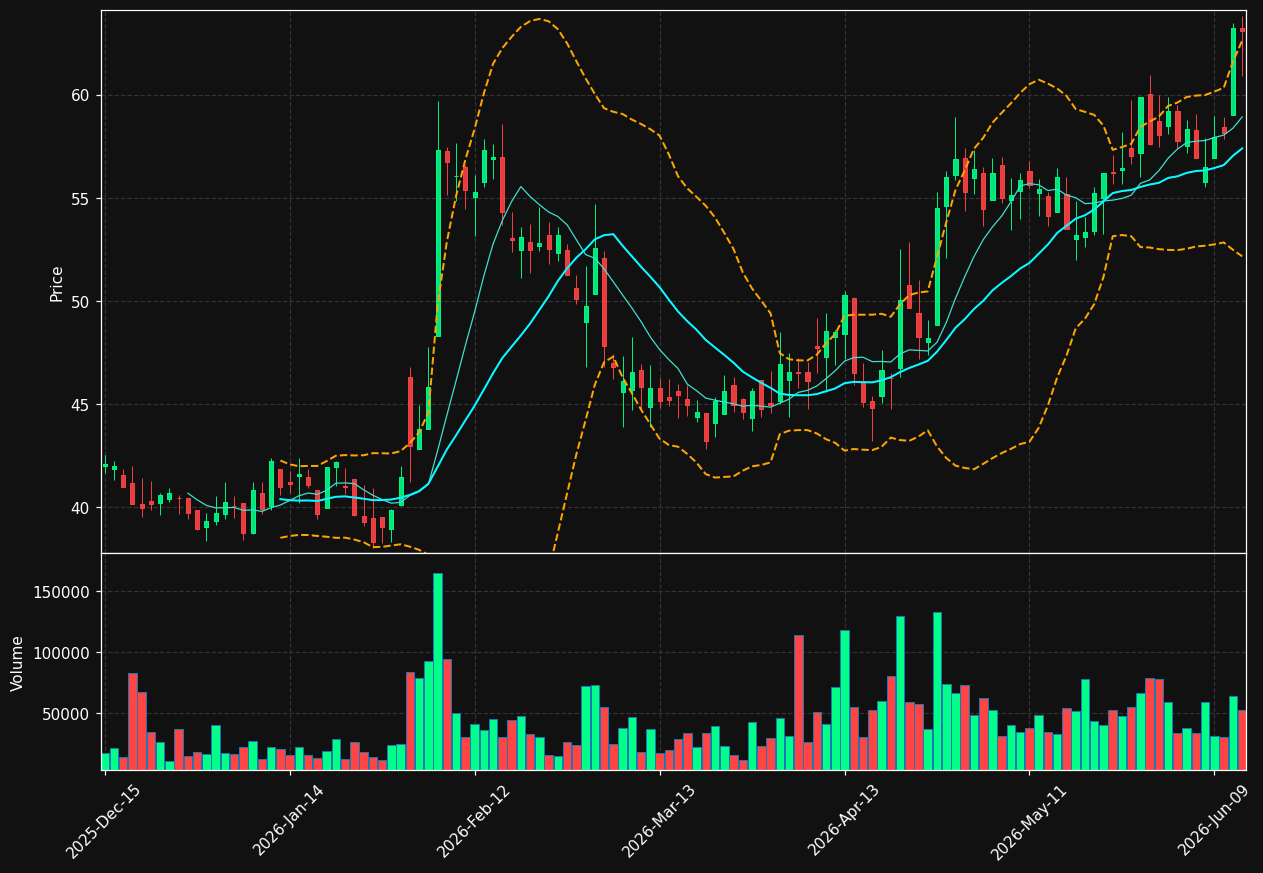Click the 2026-Apr-13 date label
The height and width of the screenshot is (873, 1263).
(x=843, y=820)
